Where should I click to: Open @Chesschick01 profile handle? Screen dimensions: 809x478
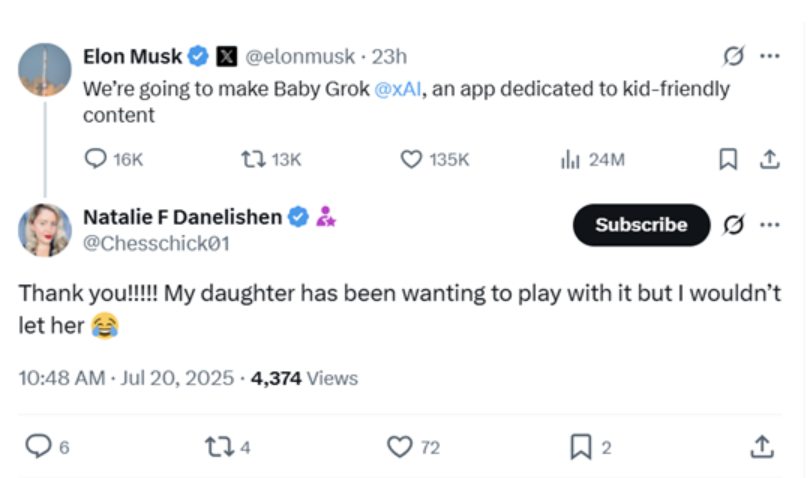click(x=156, y=243)
